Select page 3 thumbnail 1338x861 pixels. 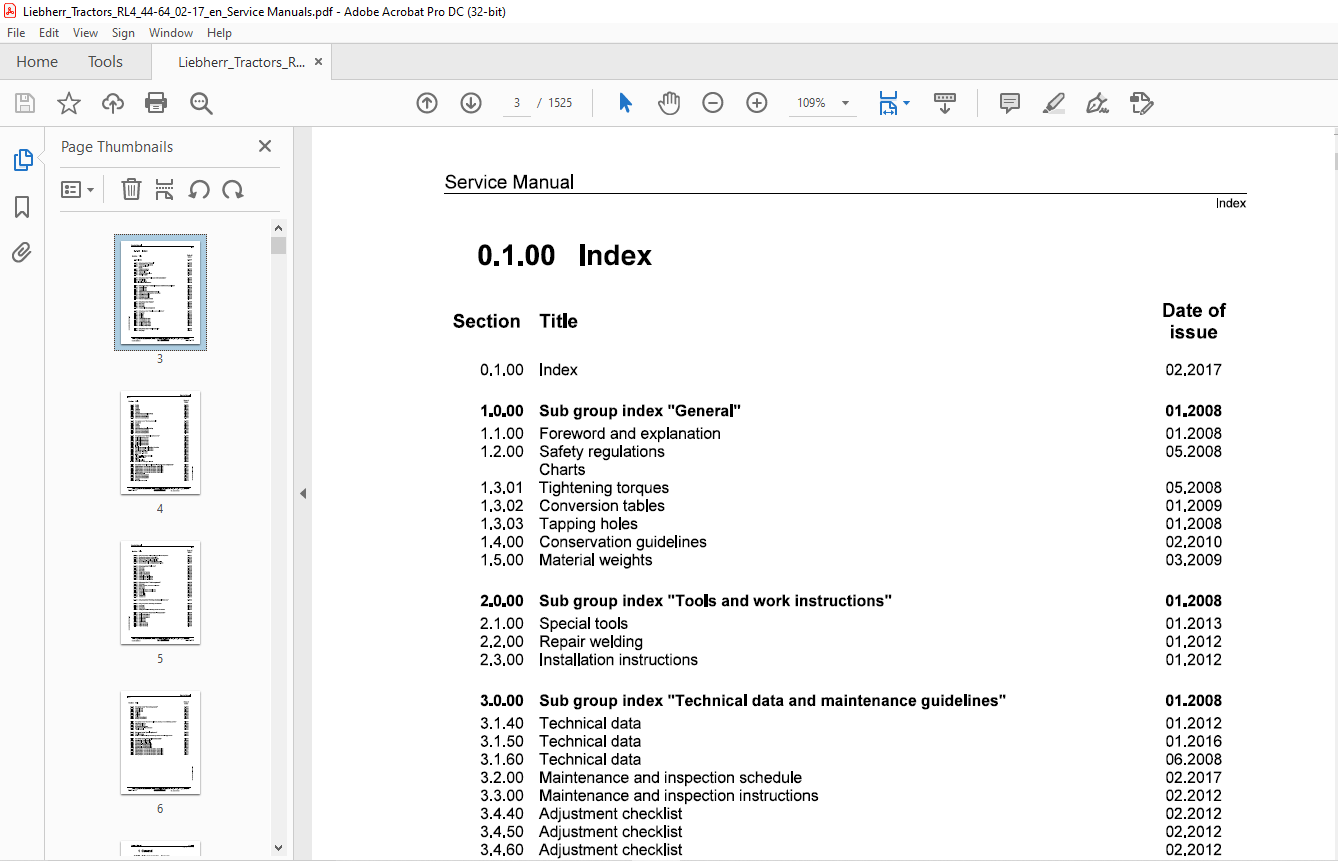click(x=160, y=292)
